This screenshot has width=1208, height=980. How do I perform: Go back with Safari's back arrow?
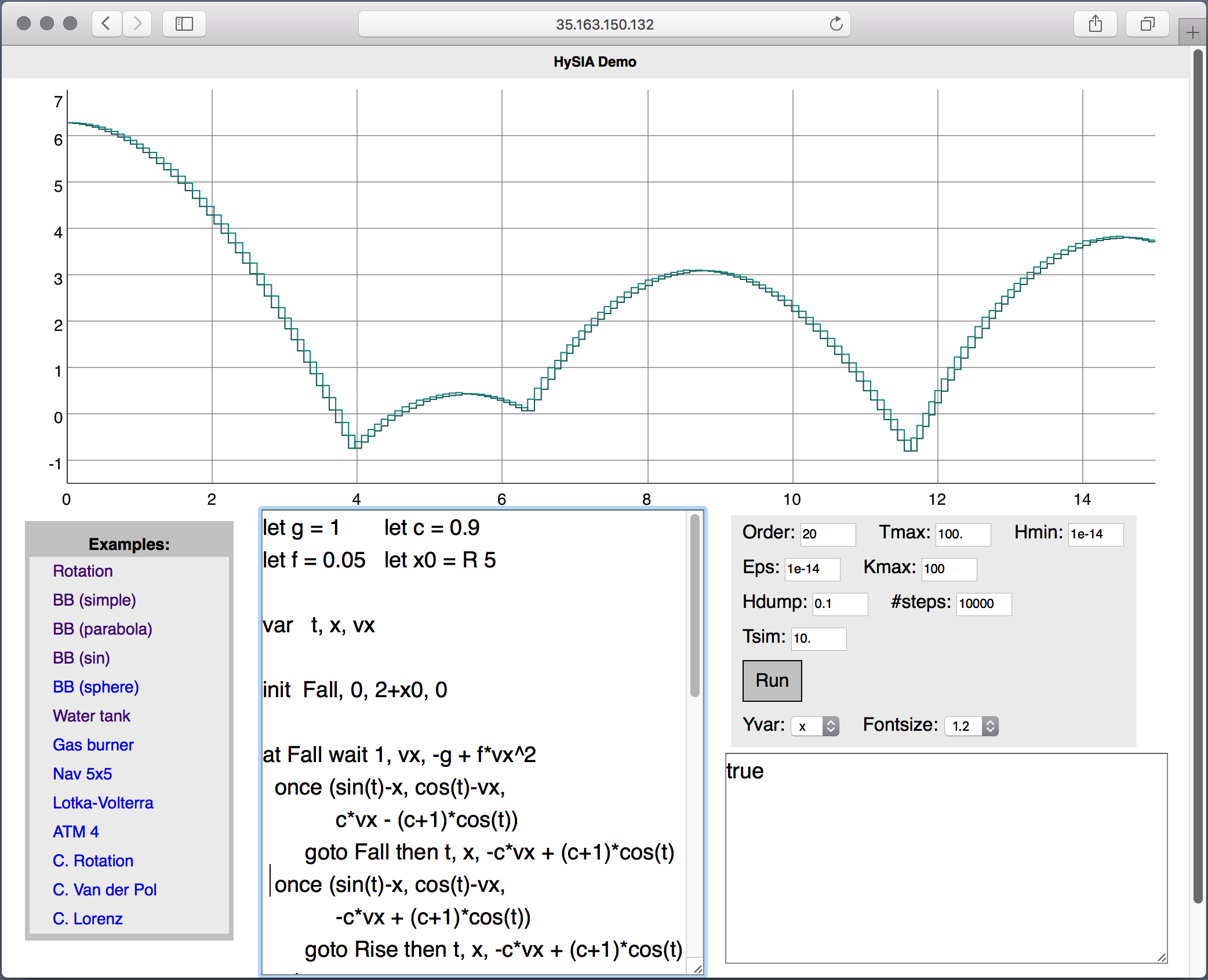(107, 24)
